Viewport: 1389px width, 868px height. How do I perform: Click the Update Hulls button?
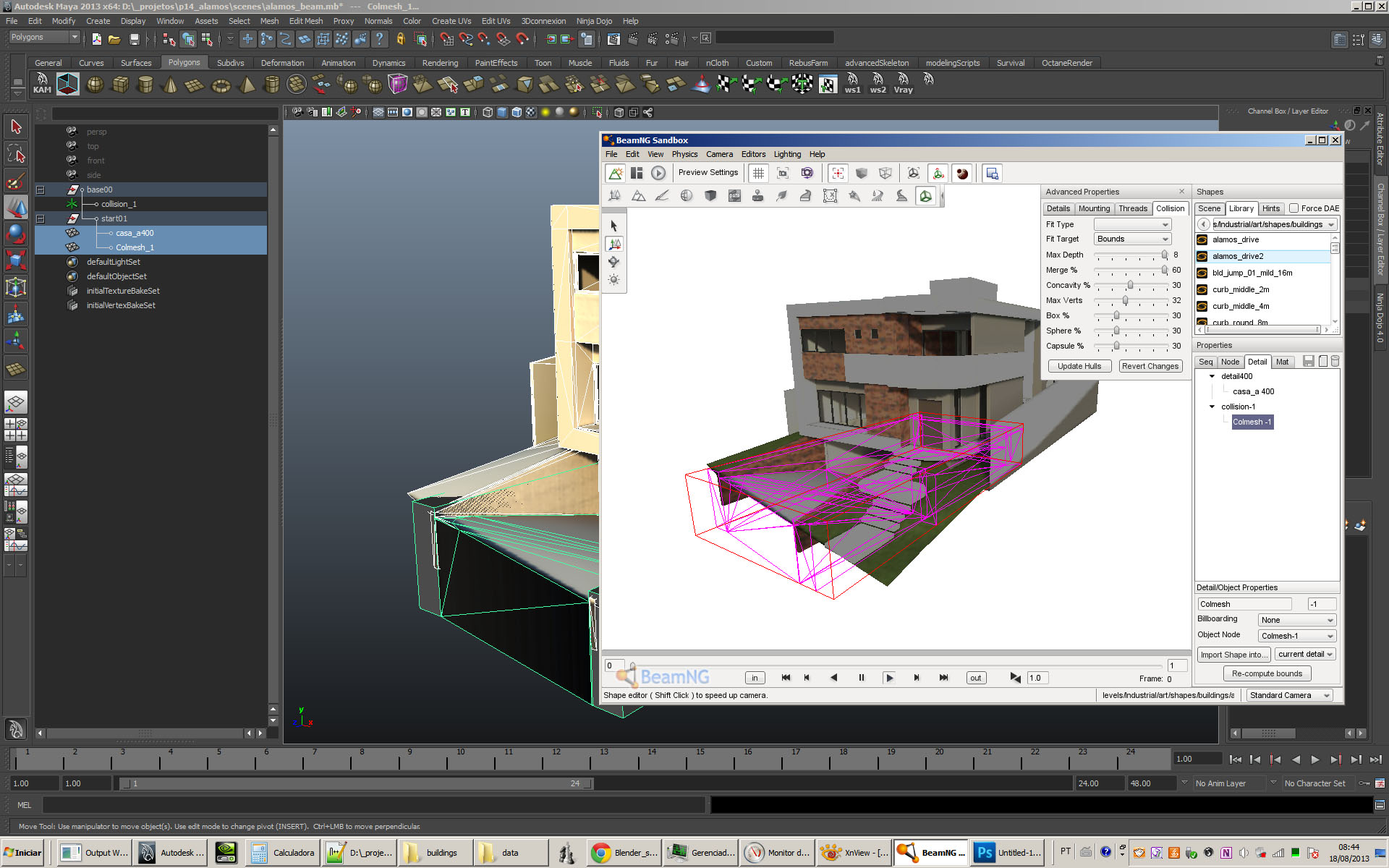1079,366
